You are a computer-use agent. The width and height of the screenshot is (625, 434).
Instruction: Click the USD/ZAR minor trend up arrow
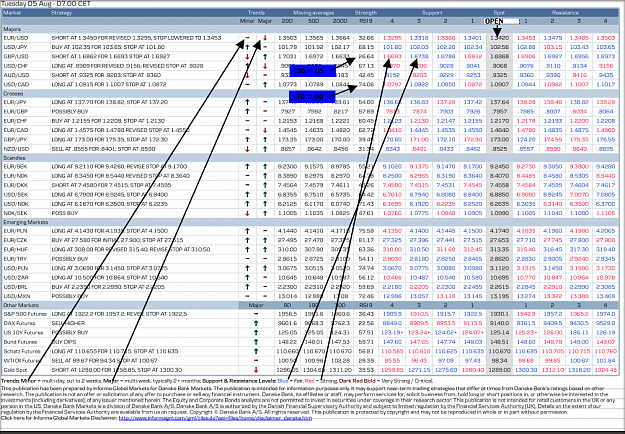[247, 277]
